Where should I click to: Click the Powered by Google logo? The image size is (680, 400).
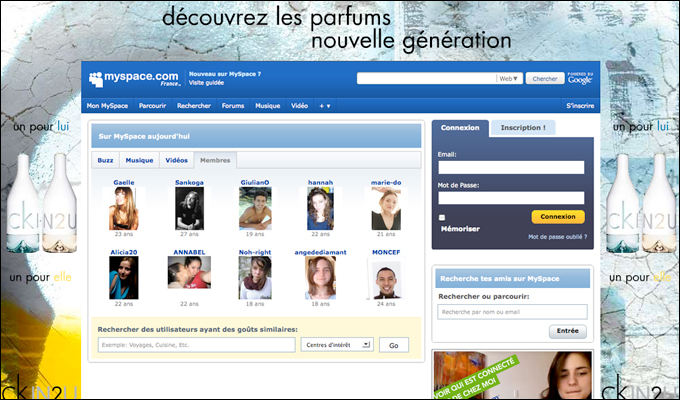[580, 79]
